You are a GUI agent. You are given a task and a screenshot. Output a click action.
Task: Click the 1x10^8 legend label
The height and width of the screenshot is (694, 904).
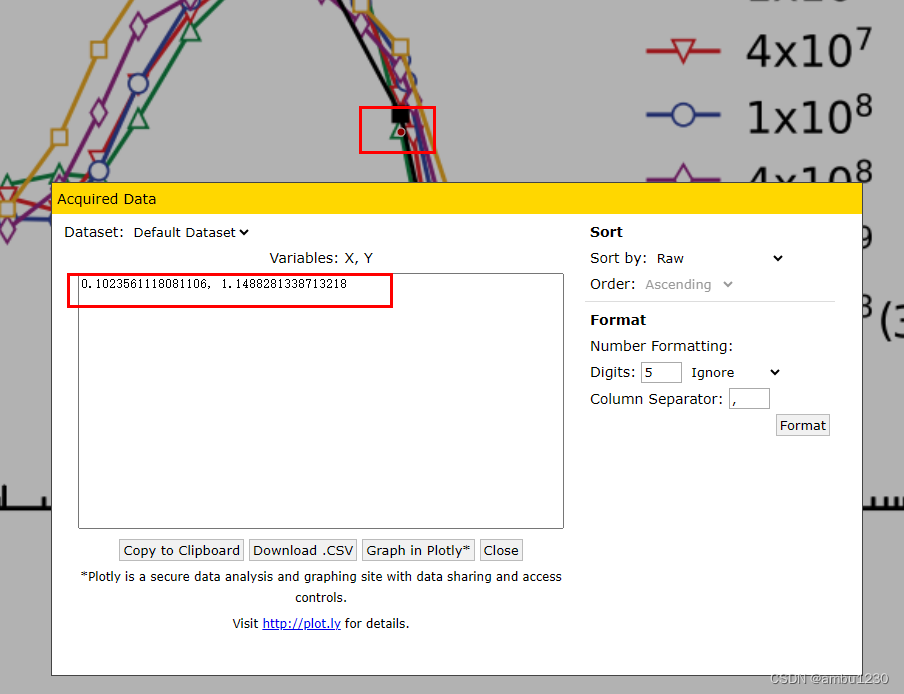(809, 115)
